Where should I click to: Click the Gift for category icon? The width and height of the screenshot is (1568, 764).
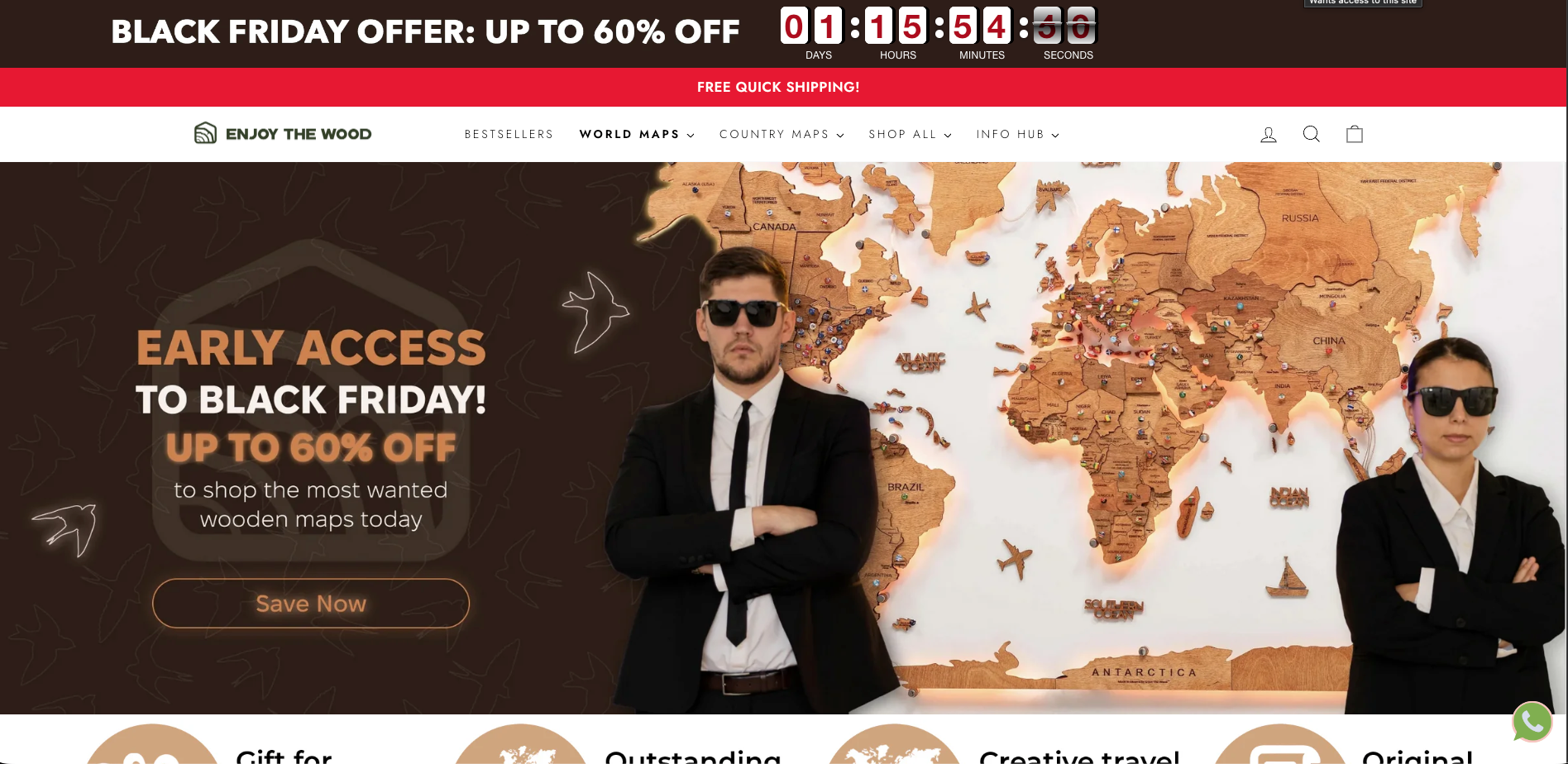click(x=152, y=744)
